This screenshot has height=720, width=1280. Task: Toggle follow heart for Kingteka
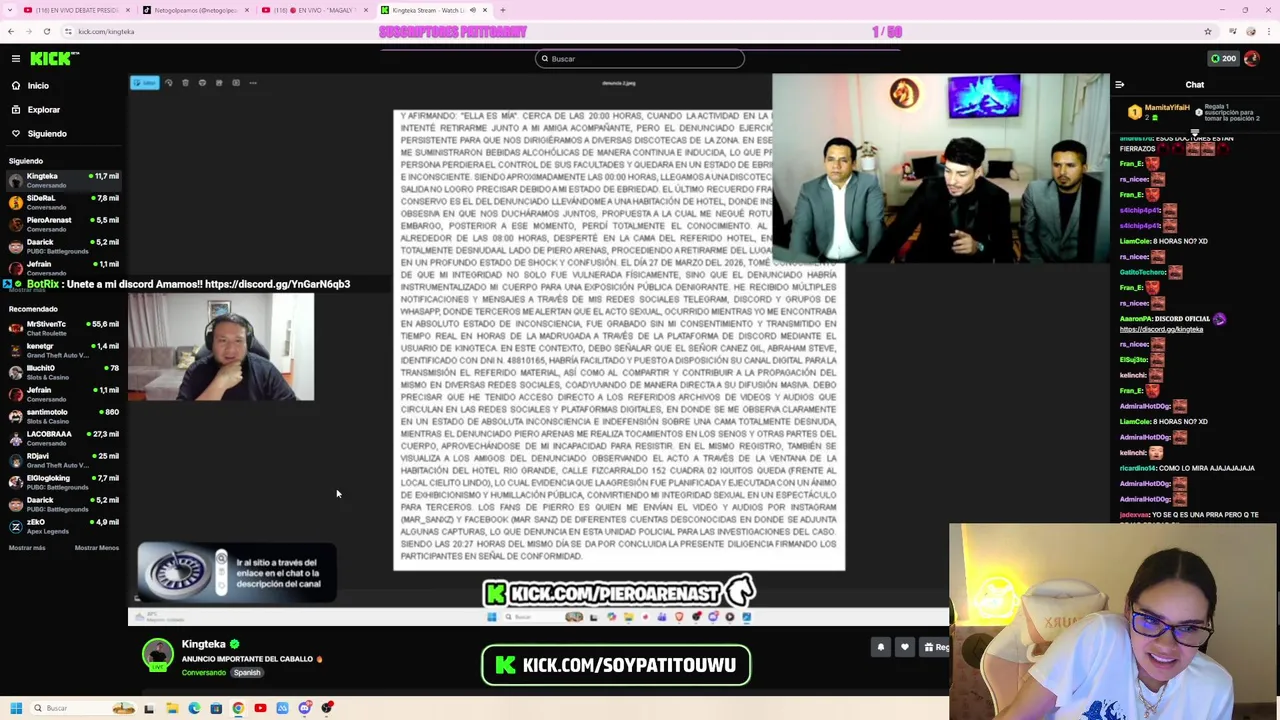pos(905,648)
